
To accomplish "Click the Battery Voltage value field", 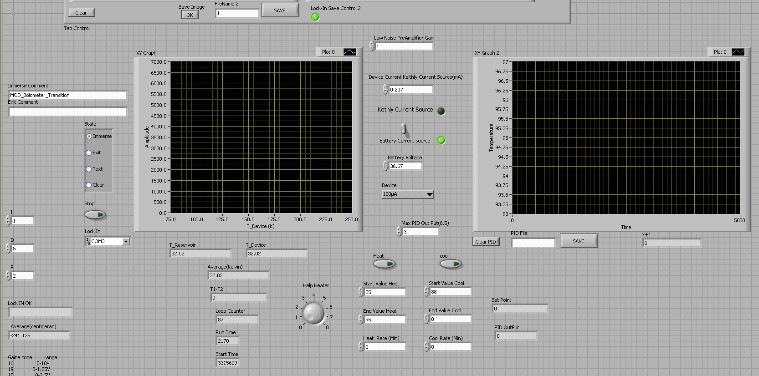I will pyautogui.click(x=405, y=166).
